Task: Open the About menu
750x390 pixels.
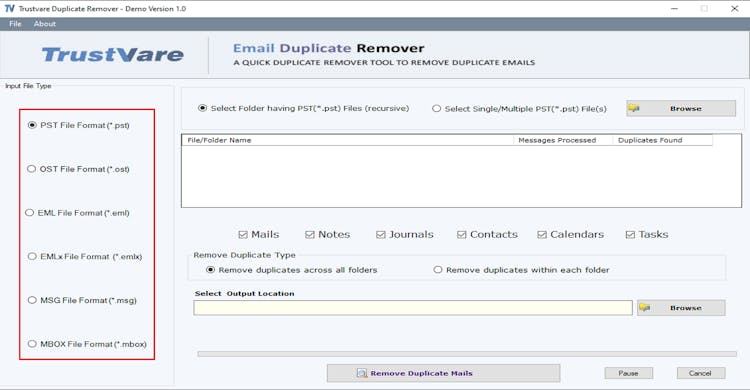Action: pos(44,23)
